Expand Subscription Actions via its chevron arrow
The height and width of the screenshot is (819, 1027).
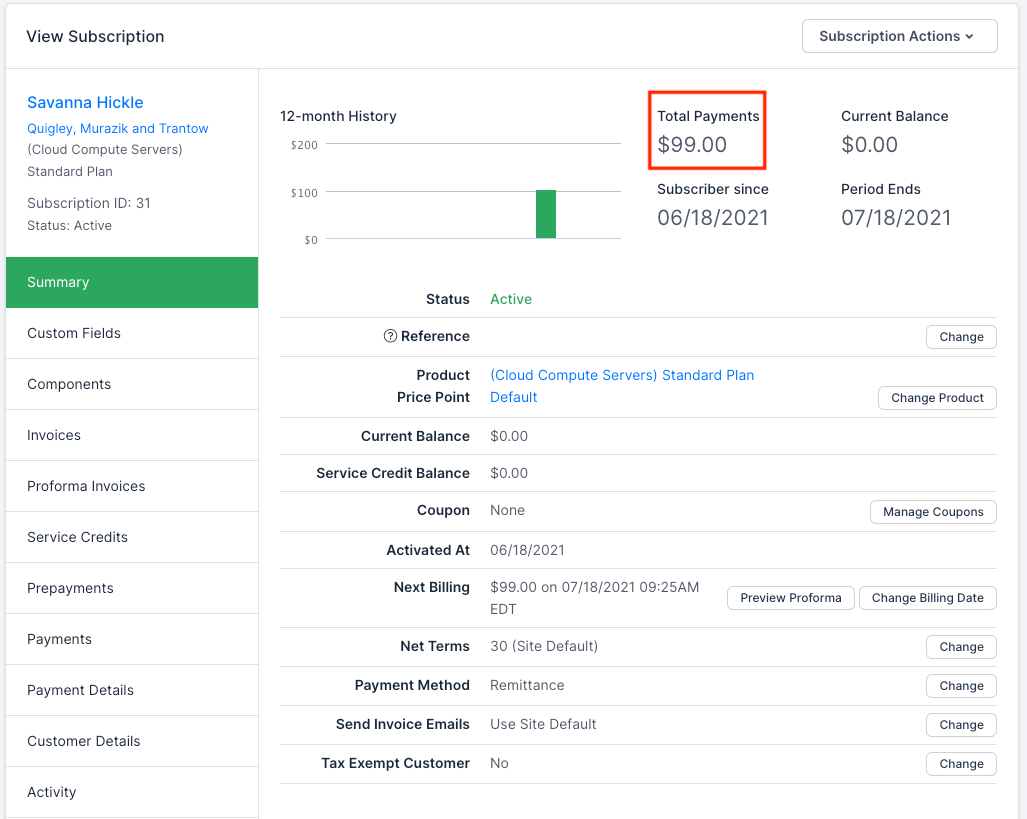tap(971, 36)
